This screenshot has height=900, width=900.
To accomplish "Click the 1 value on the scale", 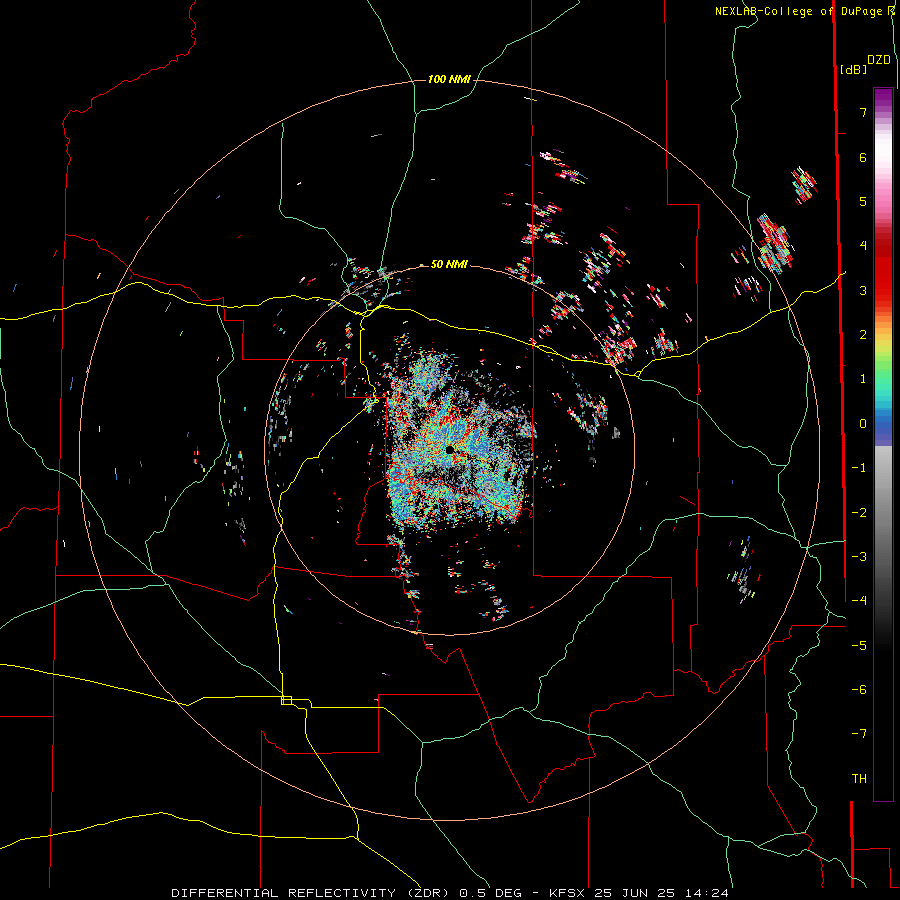I will pos(863,379).
